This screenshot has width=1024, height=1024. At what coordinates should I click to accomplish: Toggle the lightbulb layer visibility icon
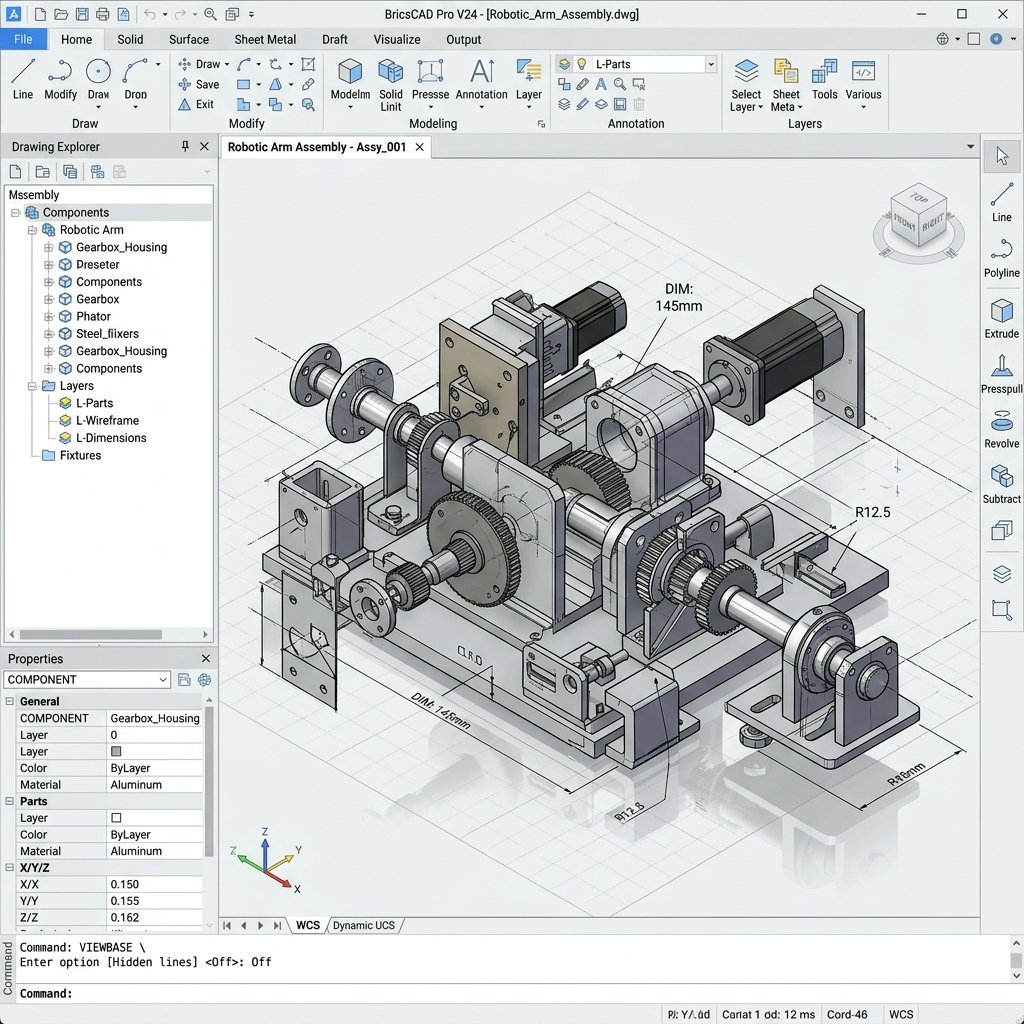581,64
